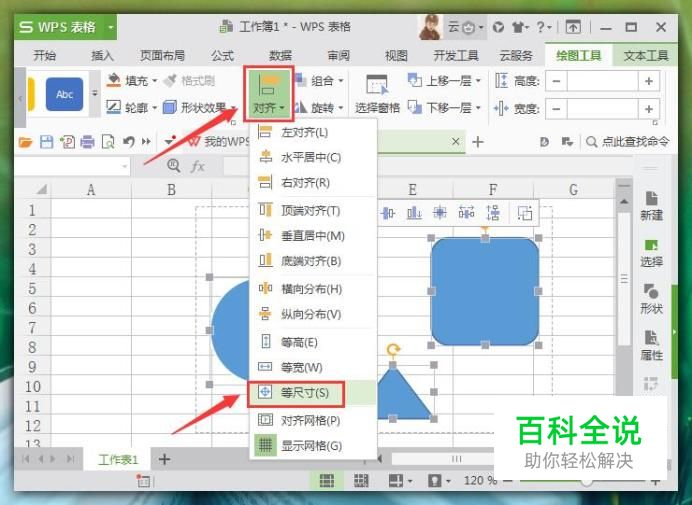This screenshot has height=505, width=692.
Task: Choose 右对齐(R) from align menu
Action: click(x=313, y=182)
